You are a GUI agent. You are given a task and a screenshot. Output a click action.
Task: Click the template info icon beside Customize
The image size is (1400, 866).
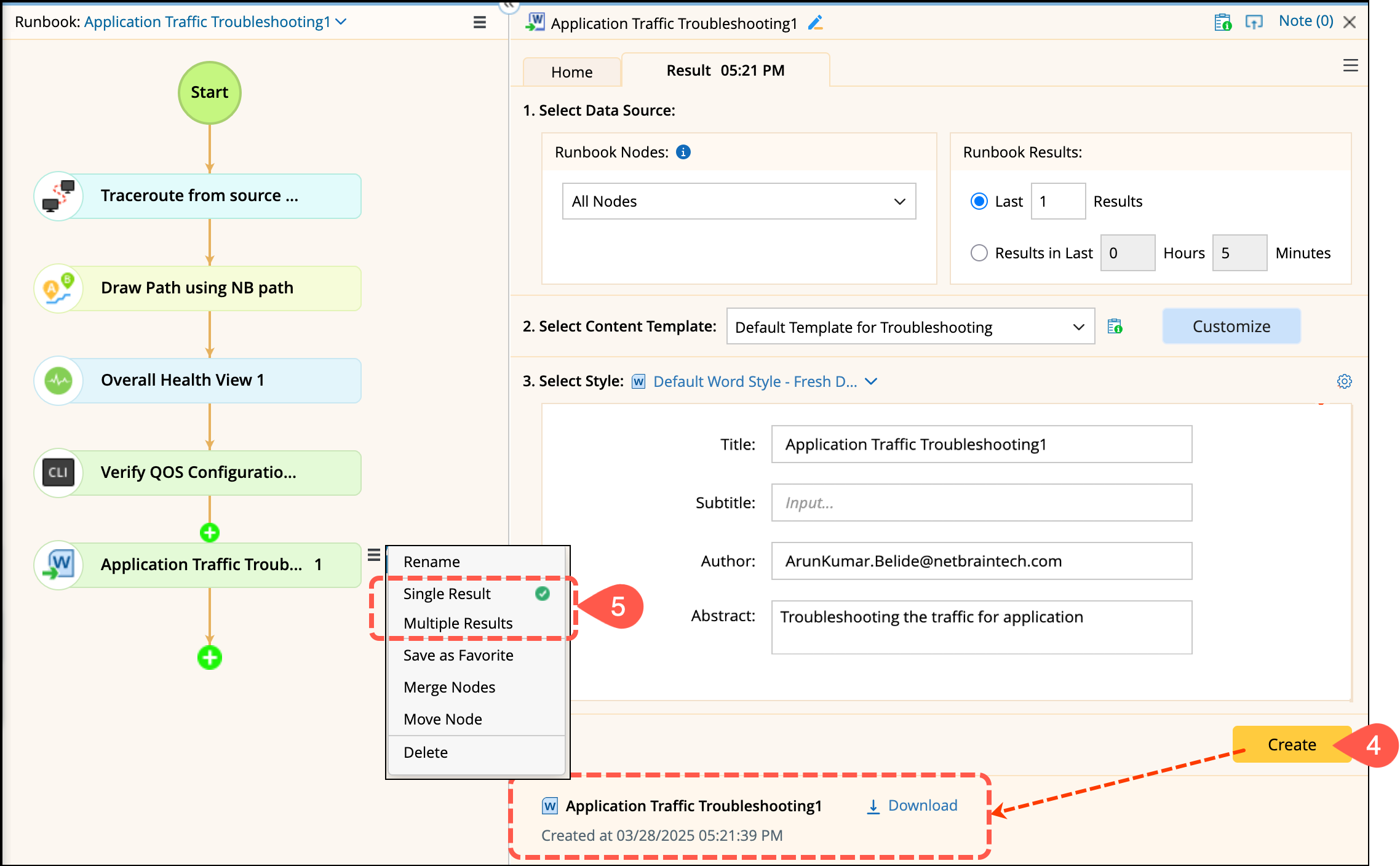(1115, 327)
